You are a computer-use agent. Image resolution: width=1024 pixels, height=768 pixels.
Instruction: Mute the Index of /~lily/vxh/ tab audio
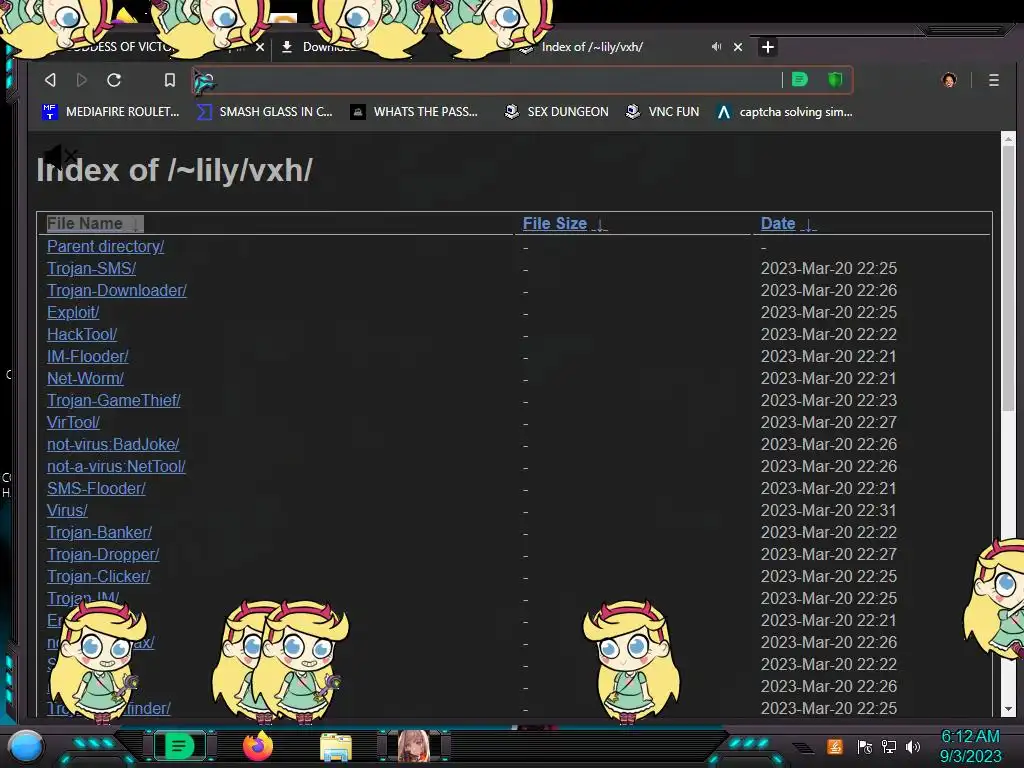(716, 47)
